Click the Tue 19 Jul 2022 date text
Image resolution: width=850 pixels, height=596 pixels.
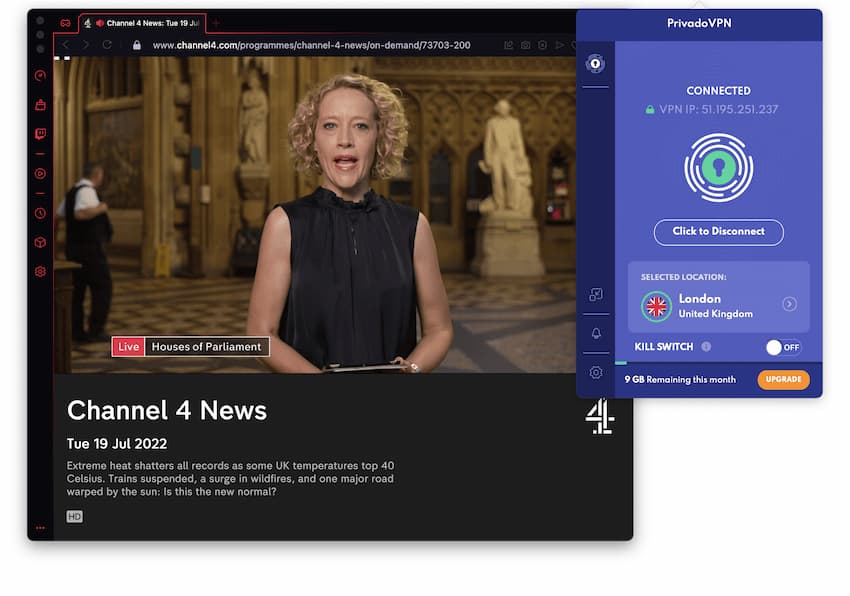click(x=117, y=444)
